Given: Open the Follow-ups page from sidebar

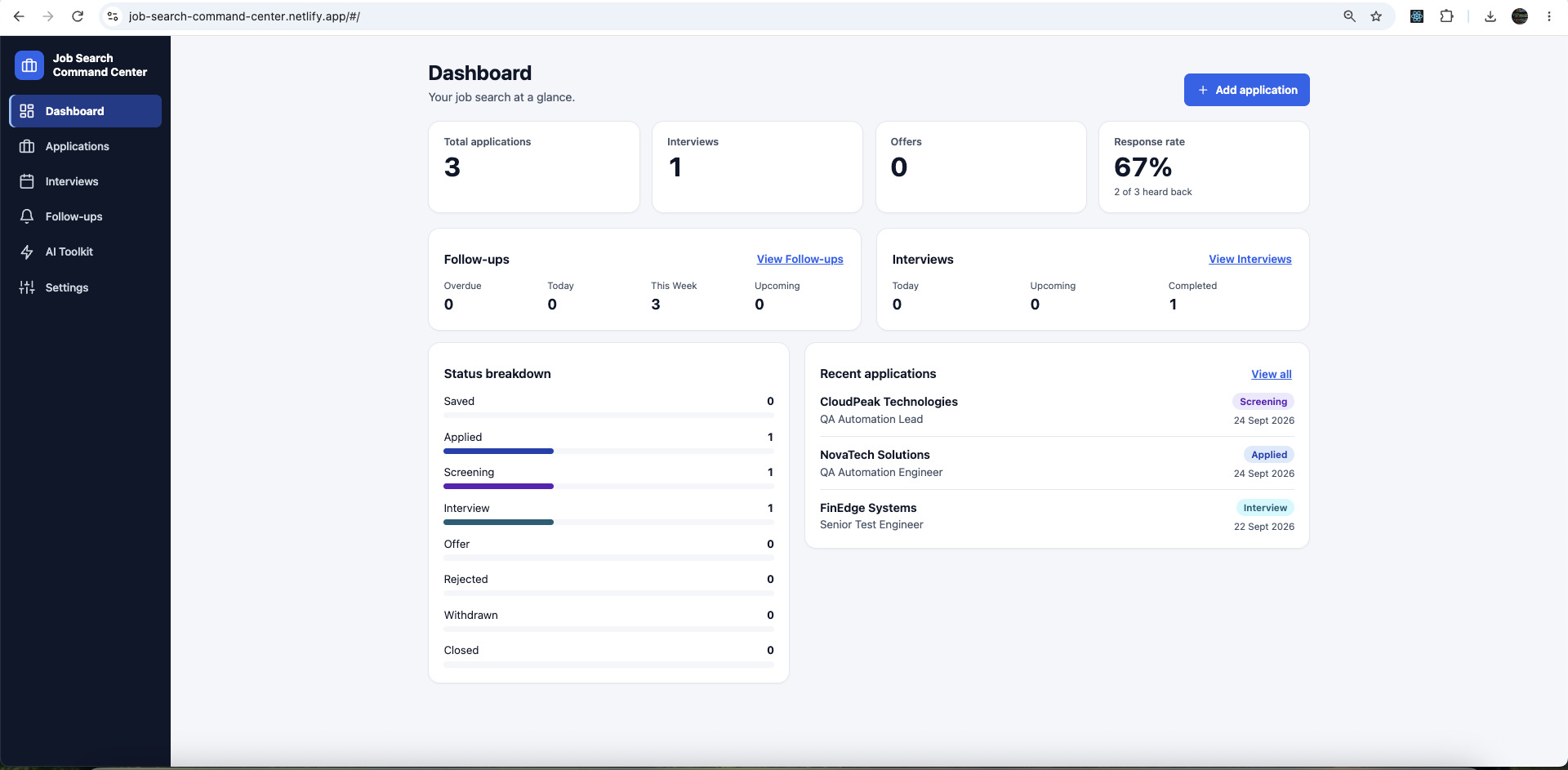Looking at the screenshot, I should click(85, 216).
